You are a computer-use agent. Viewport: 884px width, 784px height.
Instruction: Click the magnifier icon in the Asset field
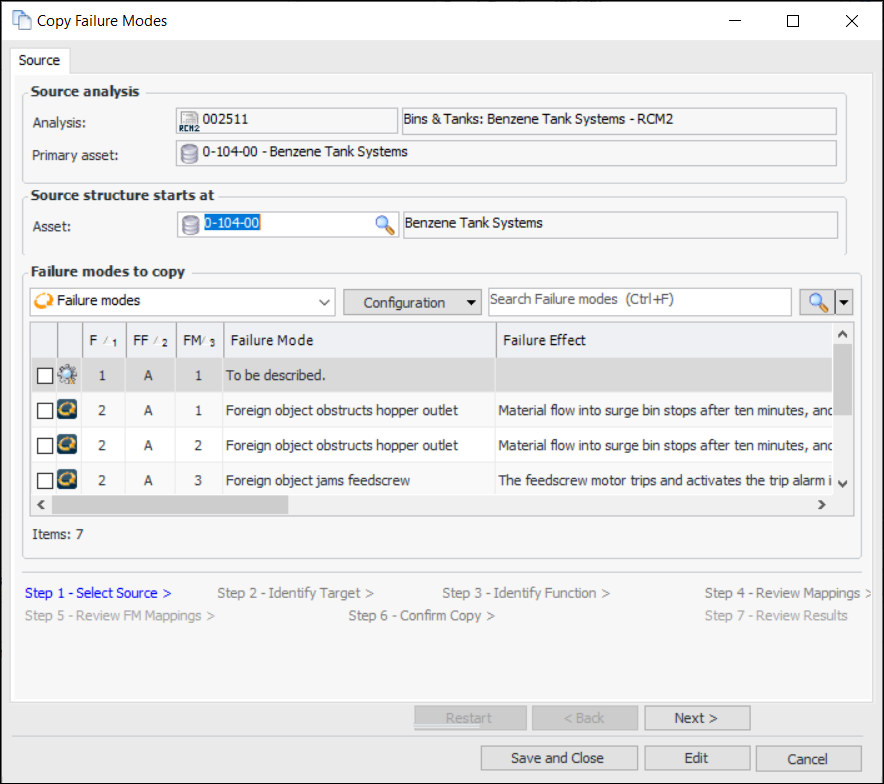click(x=385, y=225)
